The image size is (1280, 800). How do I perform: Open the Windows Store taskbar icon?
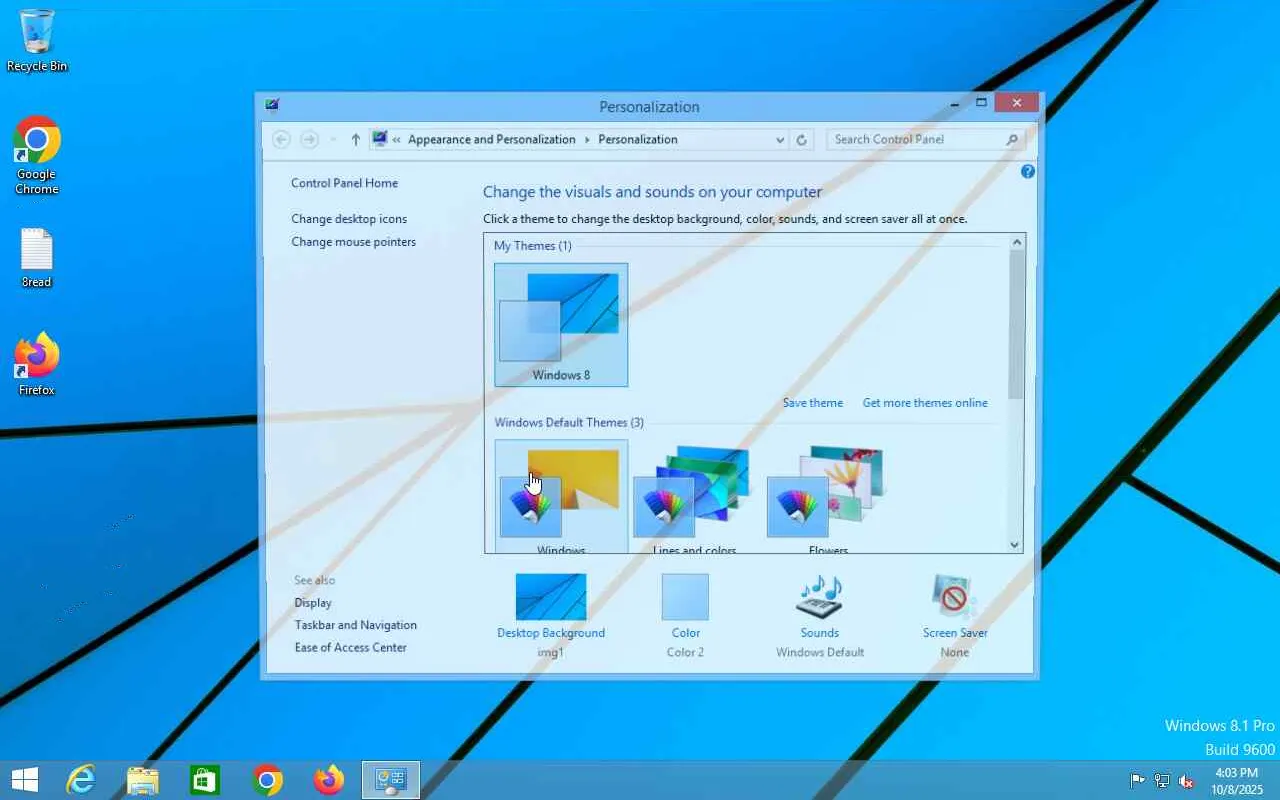tap(205, 780)
